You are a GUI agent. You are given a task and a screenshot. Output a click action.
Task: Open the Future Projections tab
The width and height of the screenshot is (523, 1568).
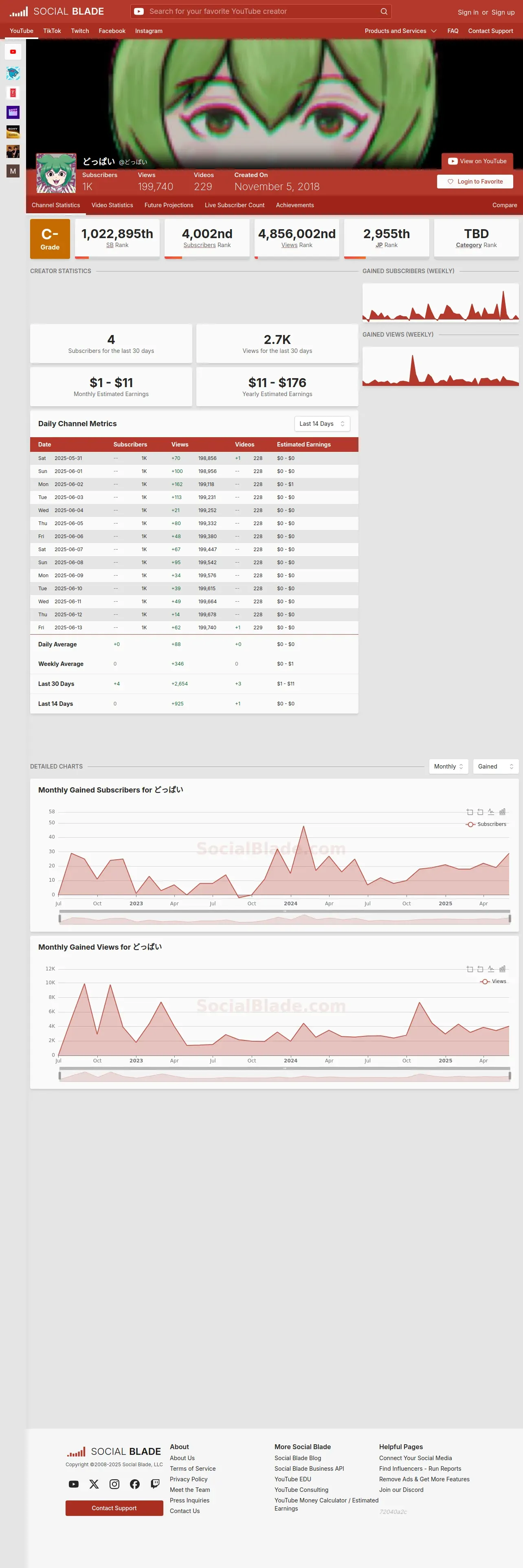click(169, 205)
